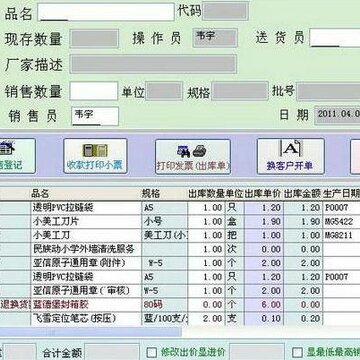Click the 0.20 amount cell

303,319
